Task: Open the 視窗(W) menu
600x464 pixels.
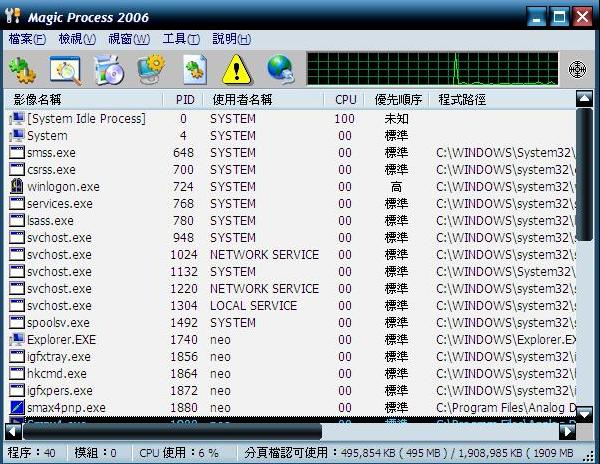Action: point(129,39)
